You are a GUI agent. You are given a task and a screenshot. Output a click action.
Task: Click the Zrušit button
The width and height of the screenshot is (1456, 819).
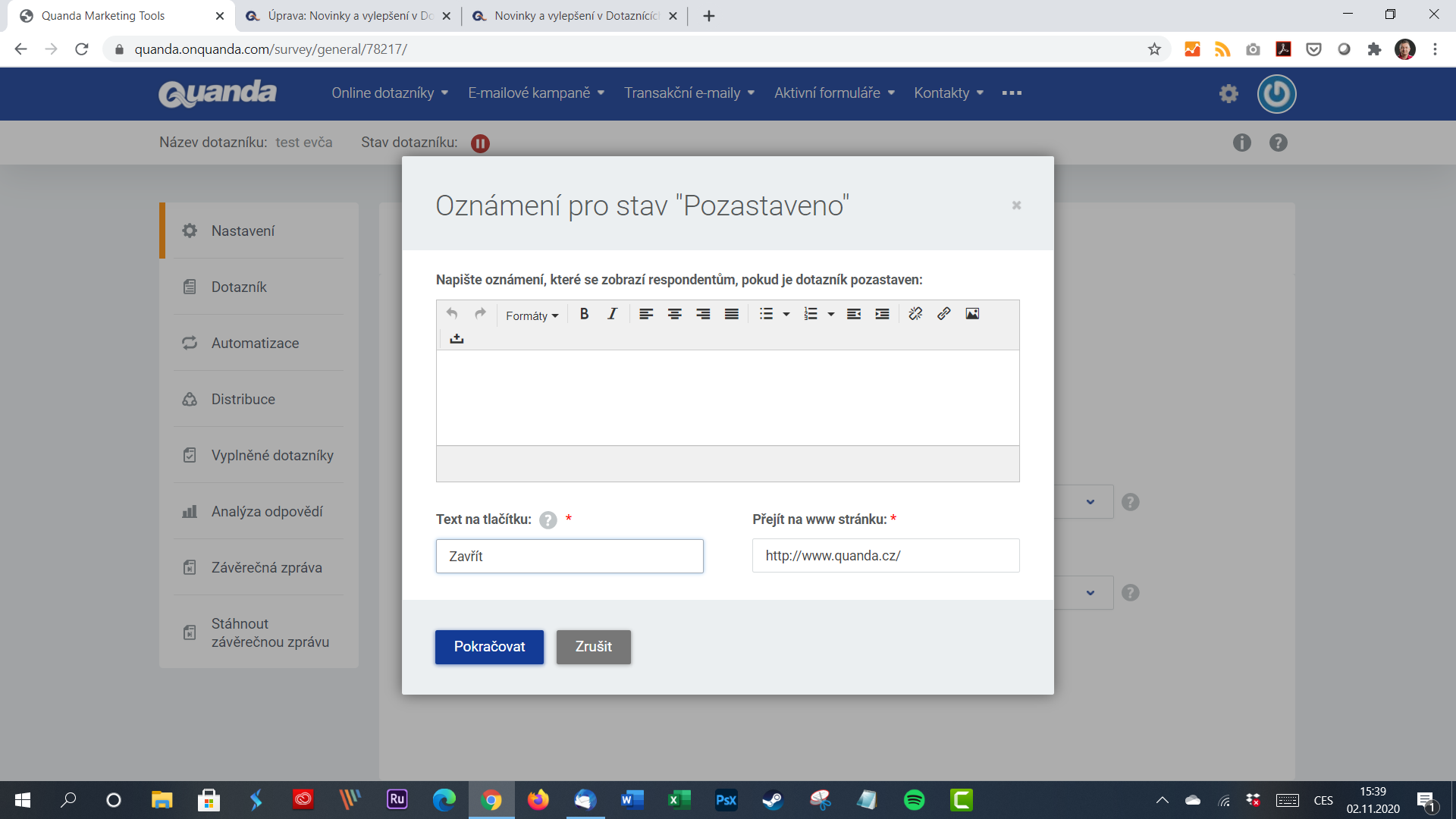coord(593,646)
